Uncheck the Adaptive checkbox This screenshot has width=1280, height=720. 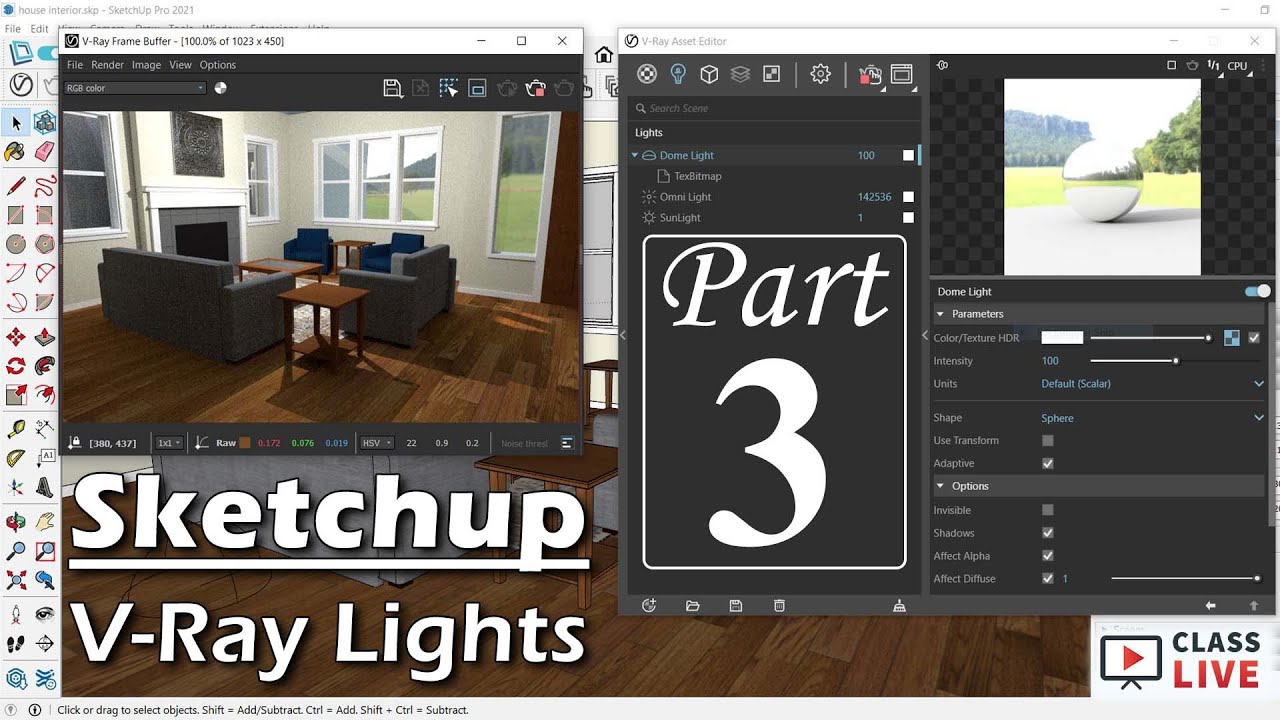click(x=1048, y=463)
